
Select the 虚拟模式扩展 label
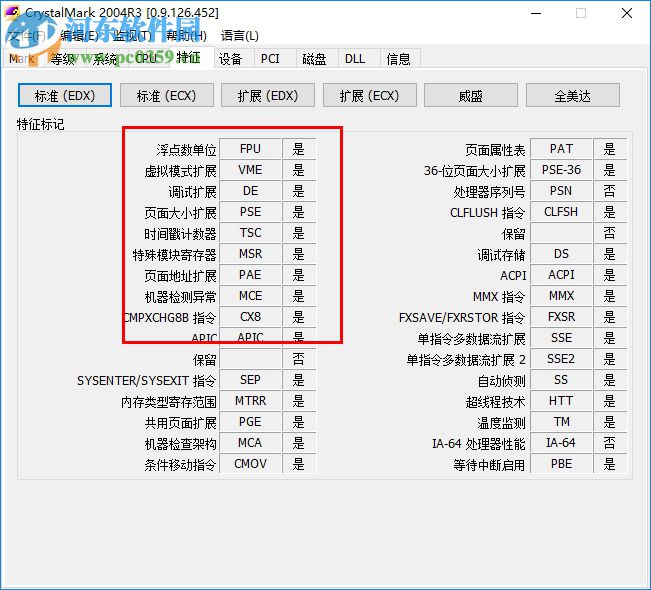[181, 171]
